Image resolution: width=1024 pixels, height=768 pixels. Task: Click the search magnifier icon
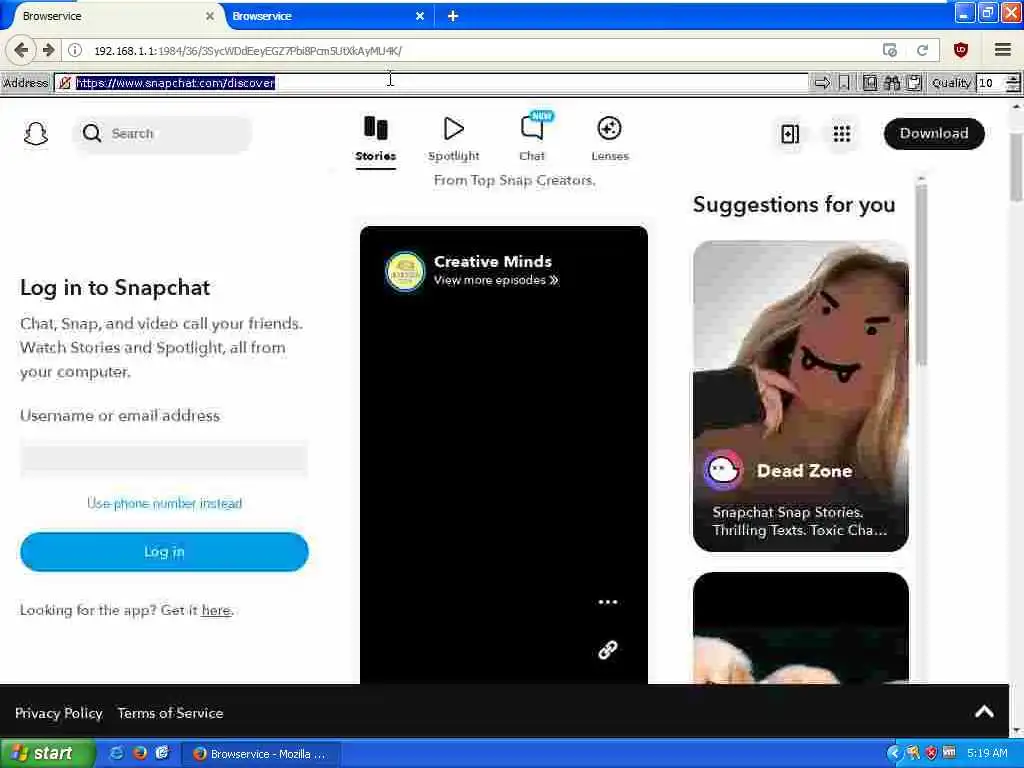(92, 133)
